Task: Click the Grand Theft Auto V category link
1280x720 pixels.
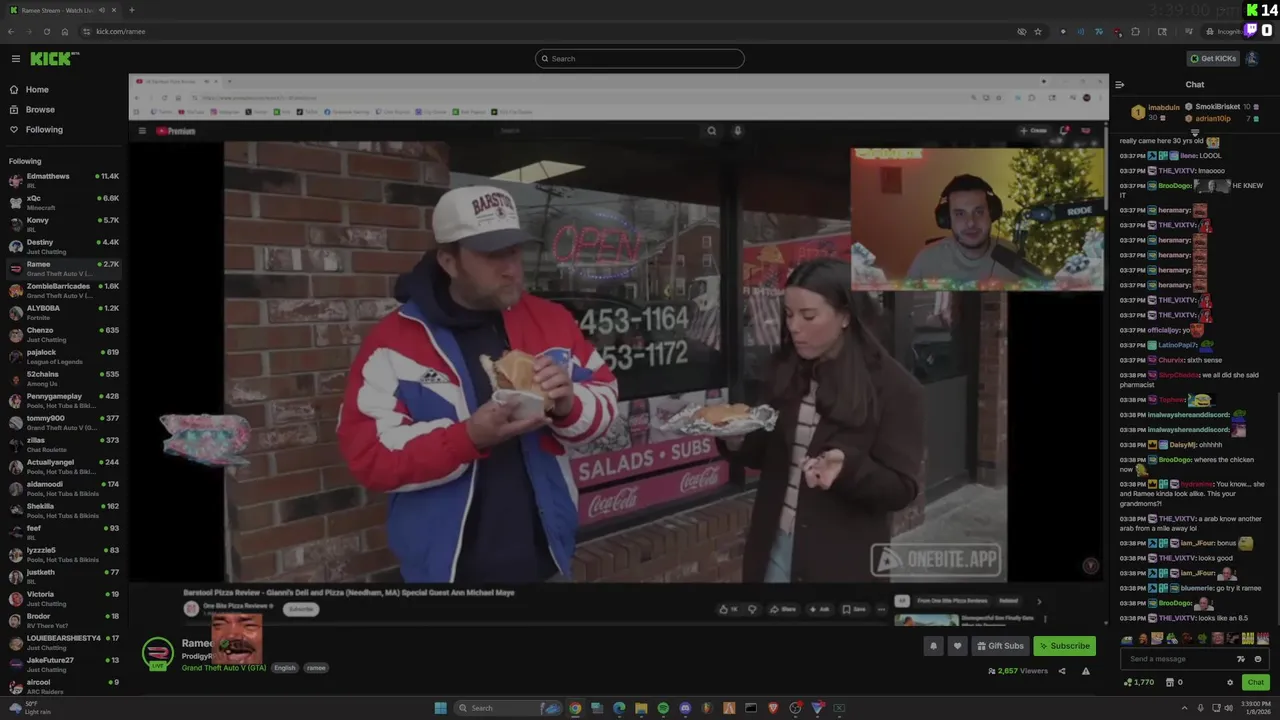Action: [224, 668]
